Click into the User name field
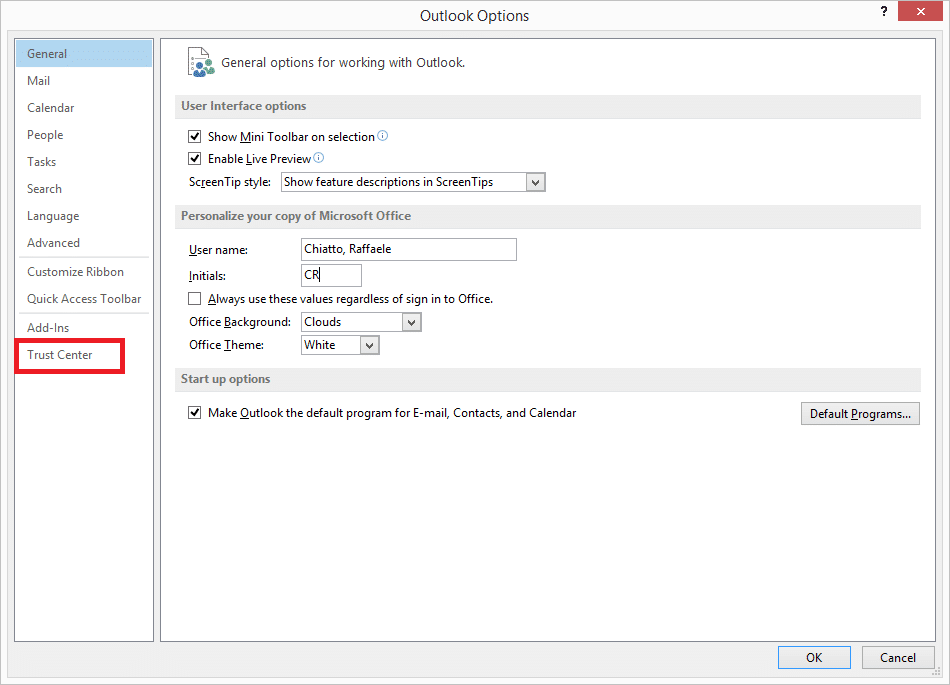The width and height of the screenshot is (950, 685). point(408,250)
